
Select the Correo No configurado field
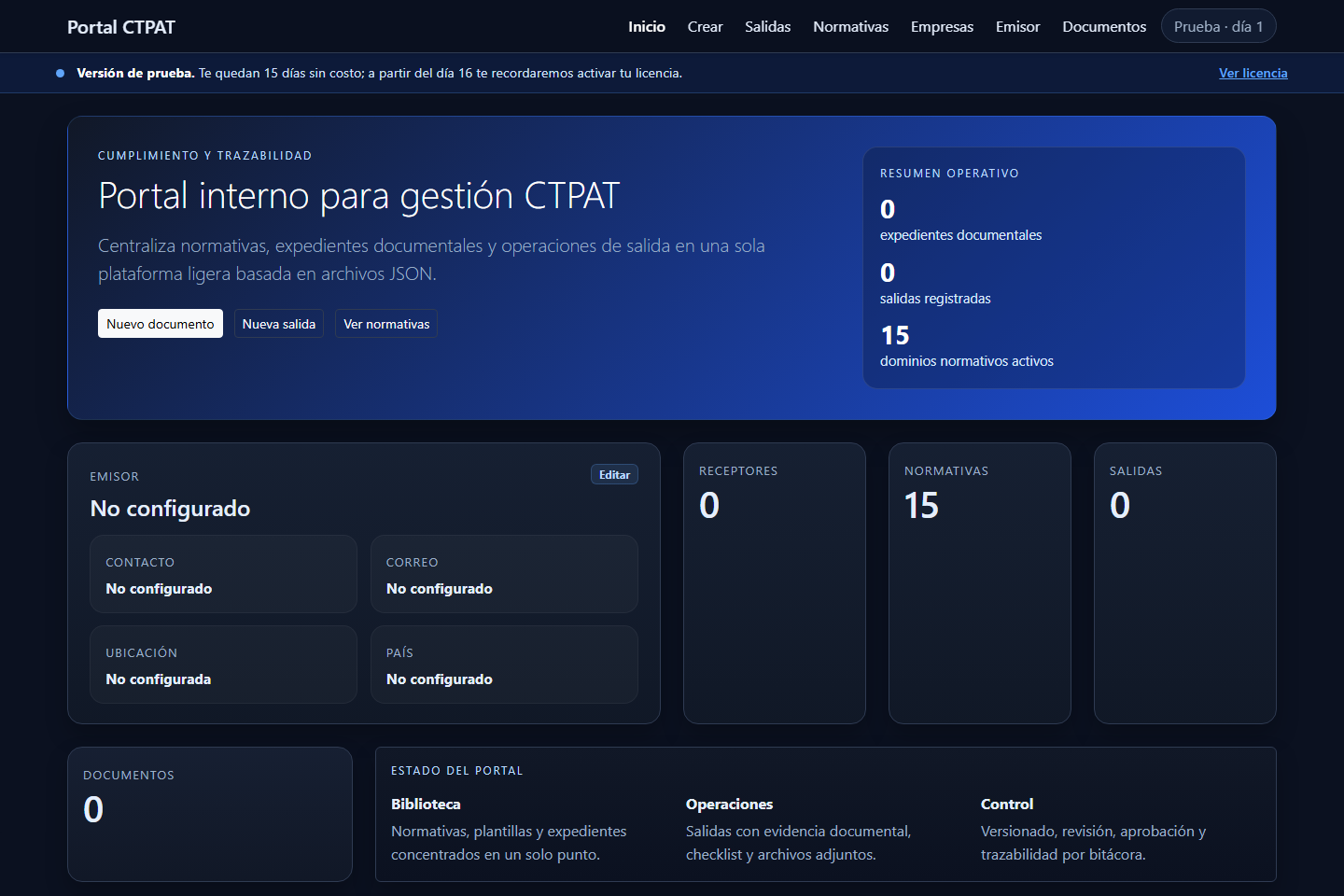(x=504, y=574)
